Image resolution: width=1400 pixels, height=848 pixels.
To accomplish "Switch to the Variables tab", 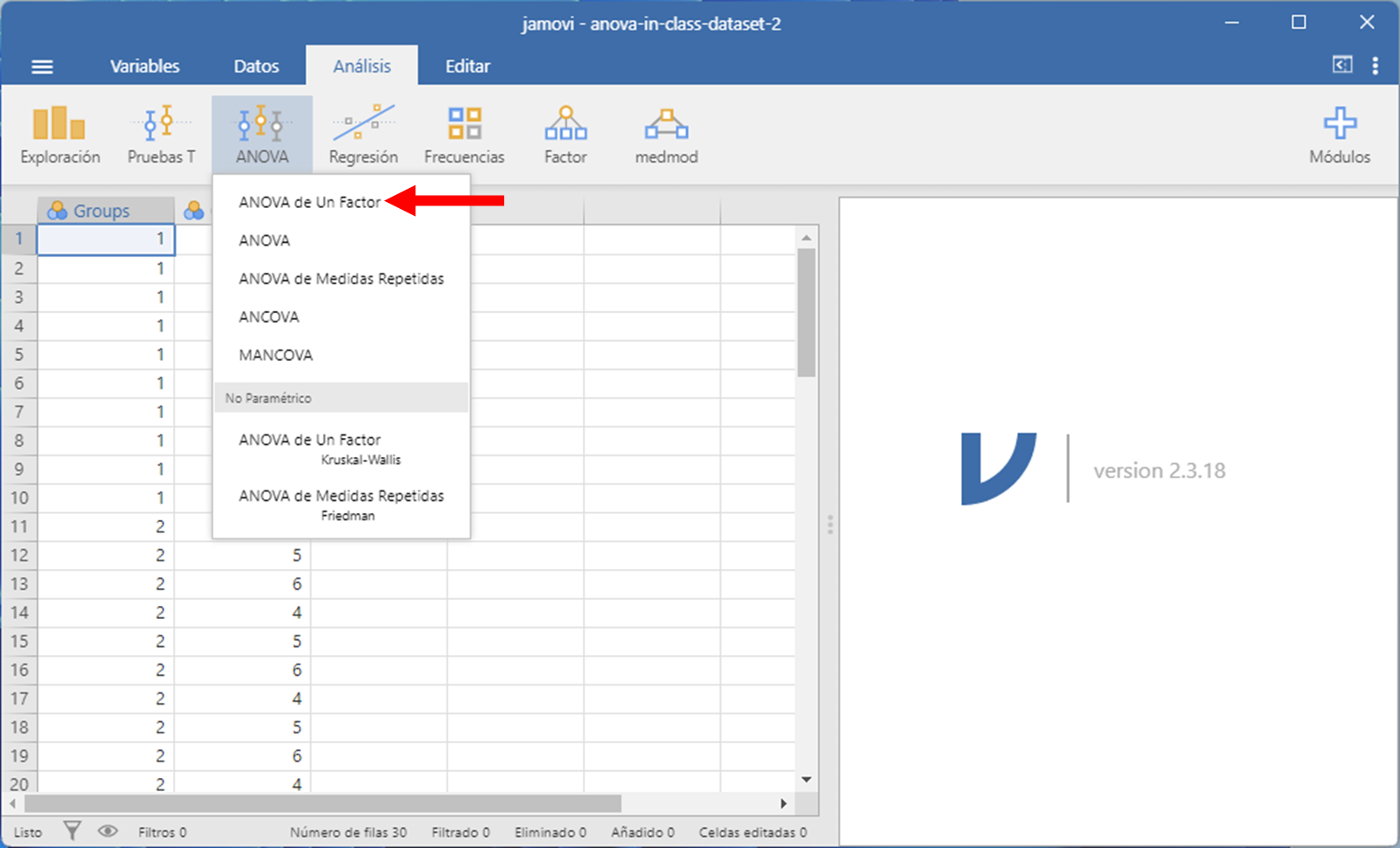I will click(x=144, y=66).
